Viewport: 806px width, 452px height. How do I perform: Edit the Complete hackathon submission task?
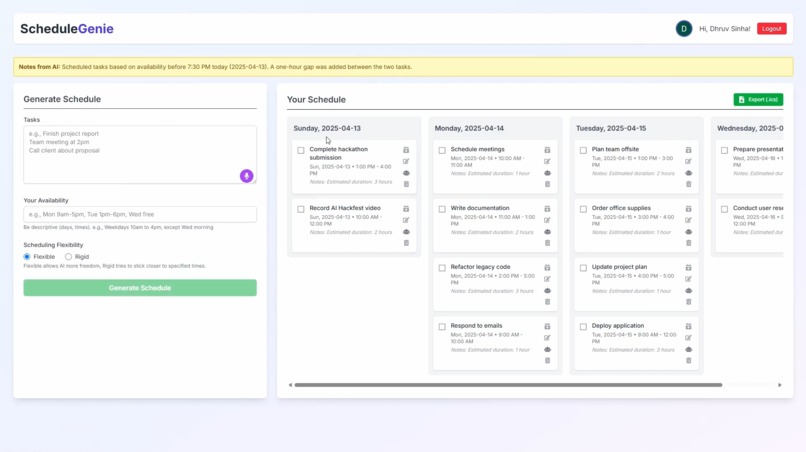406,161
